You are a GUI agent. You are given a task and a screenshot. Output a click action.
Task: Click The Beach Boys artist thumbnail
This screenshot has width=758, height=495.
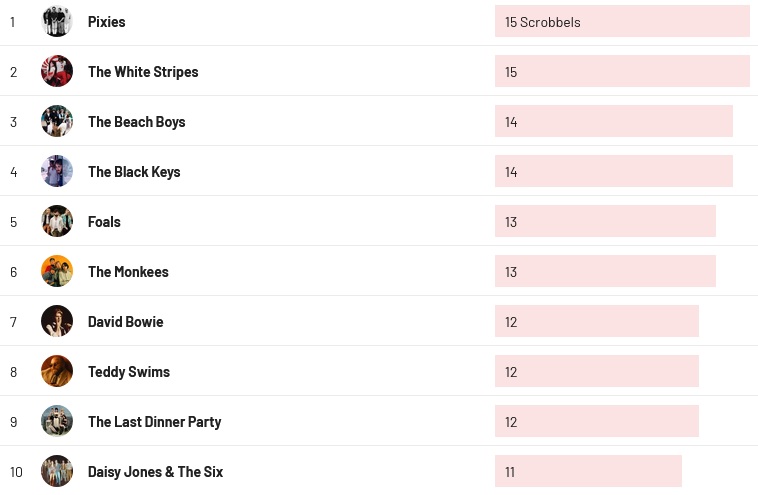tap(57, 121)
